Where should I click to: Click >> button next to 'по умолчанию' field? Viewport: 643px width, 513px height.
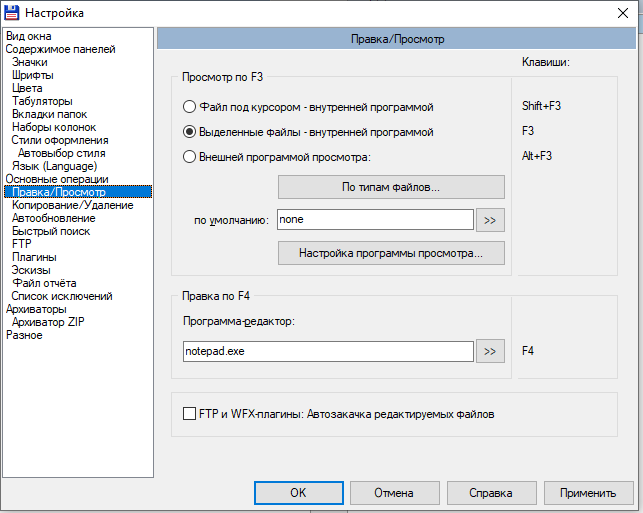coord(490,220)
